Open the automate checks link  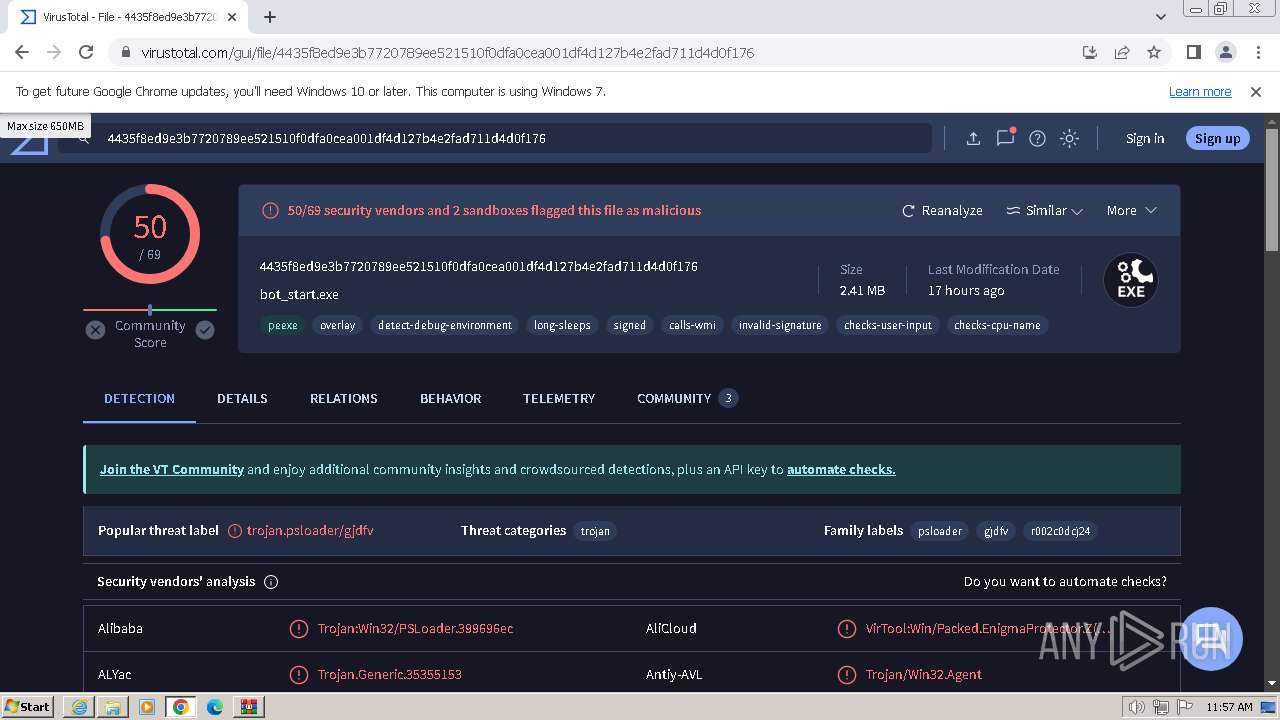click(841, 469)
